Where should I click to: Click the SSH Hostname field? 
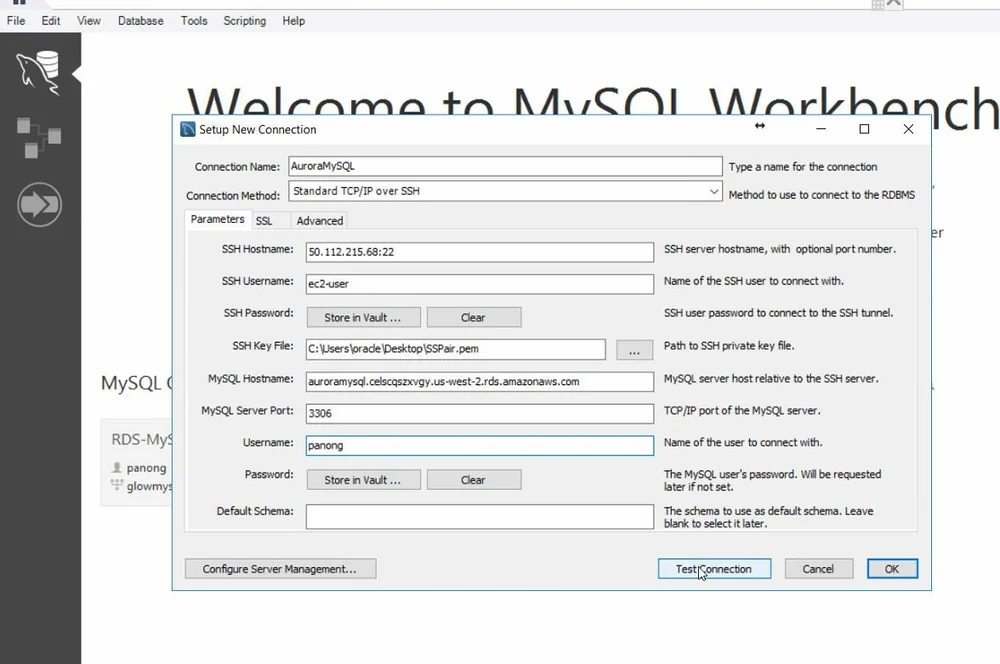tap(480, 252)
